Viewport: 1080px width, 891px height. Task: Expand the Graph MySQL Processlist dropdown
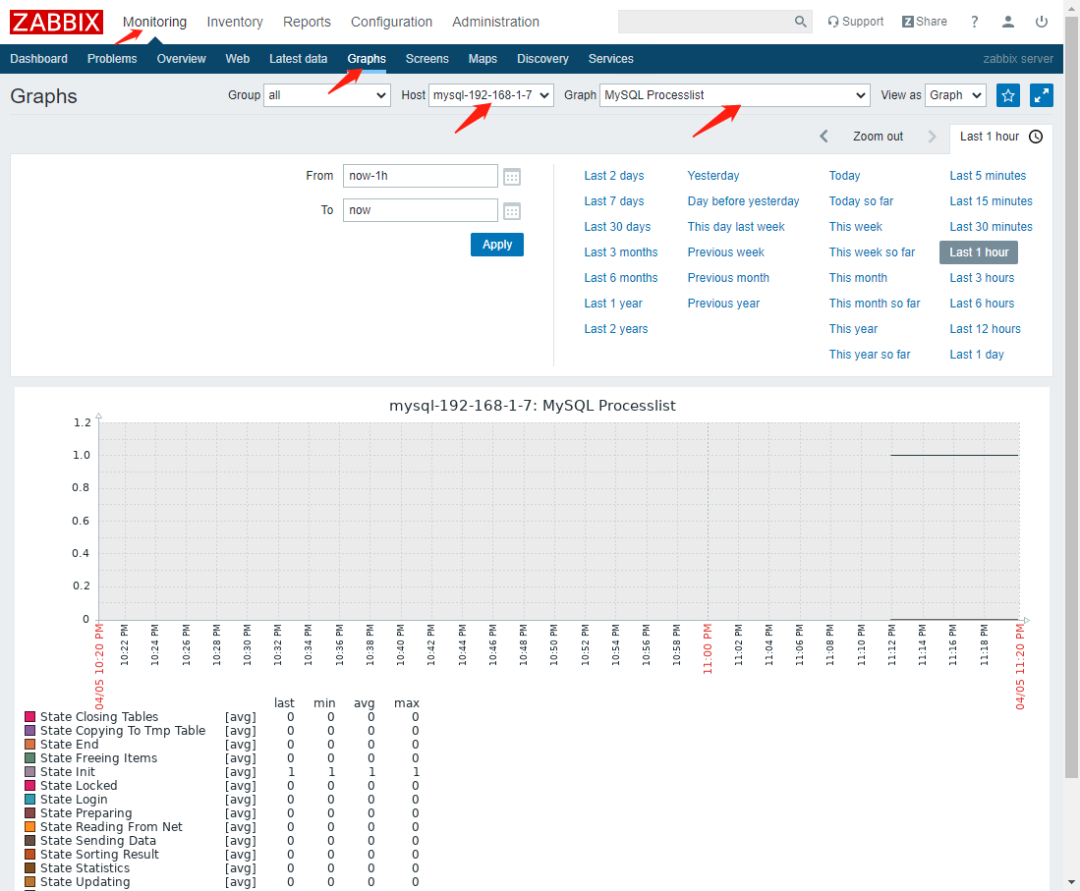coord(735,95)
